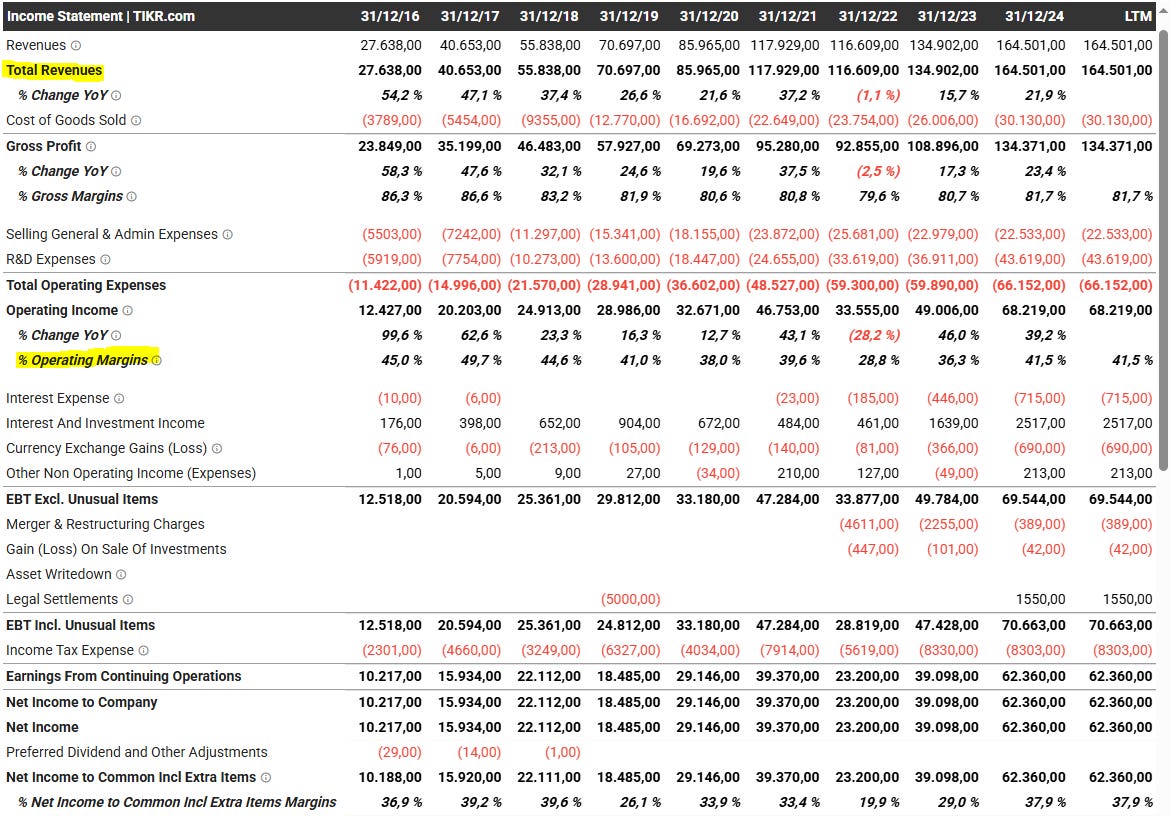Click info icon beside Operating Income % Change YoY
This screenshot has width=1173, height=816.
pos(116,336)
